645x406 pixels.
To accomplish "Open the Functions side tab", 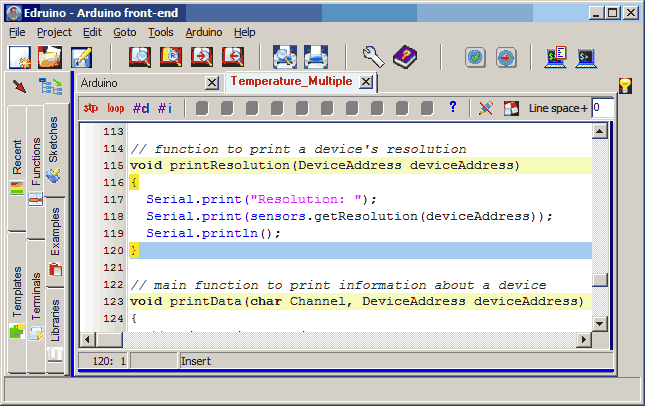I will coord(36,172).
